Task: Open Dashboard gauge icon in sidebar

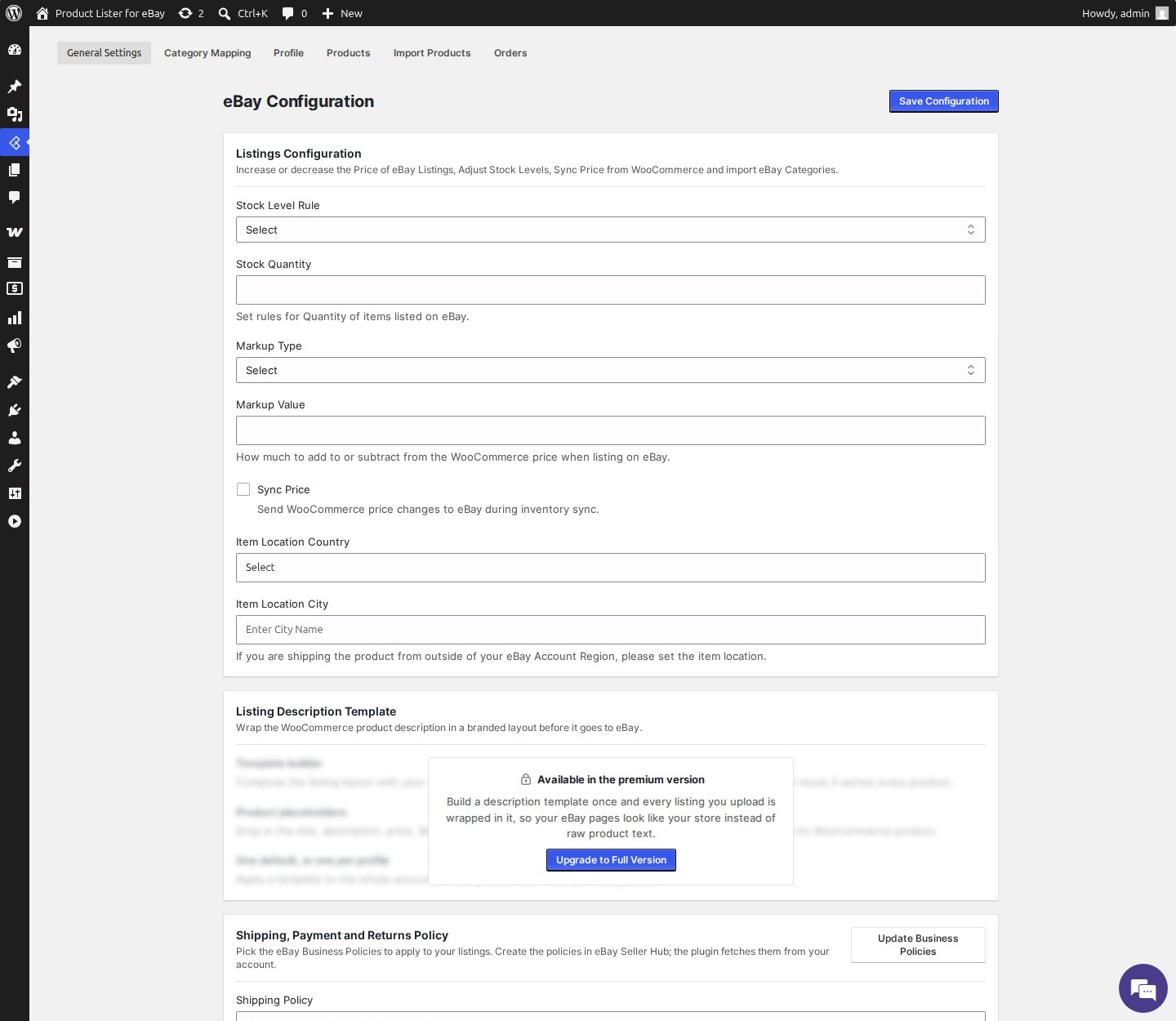Action: point(15,50)
